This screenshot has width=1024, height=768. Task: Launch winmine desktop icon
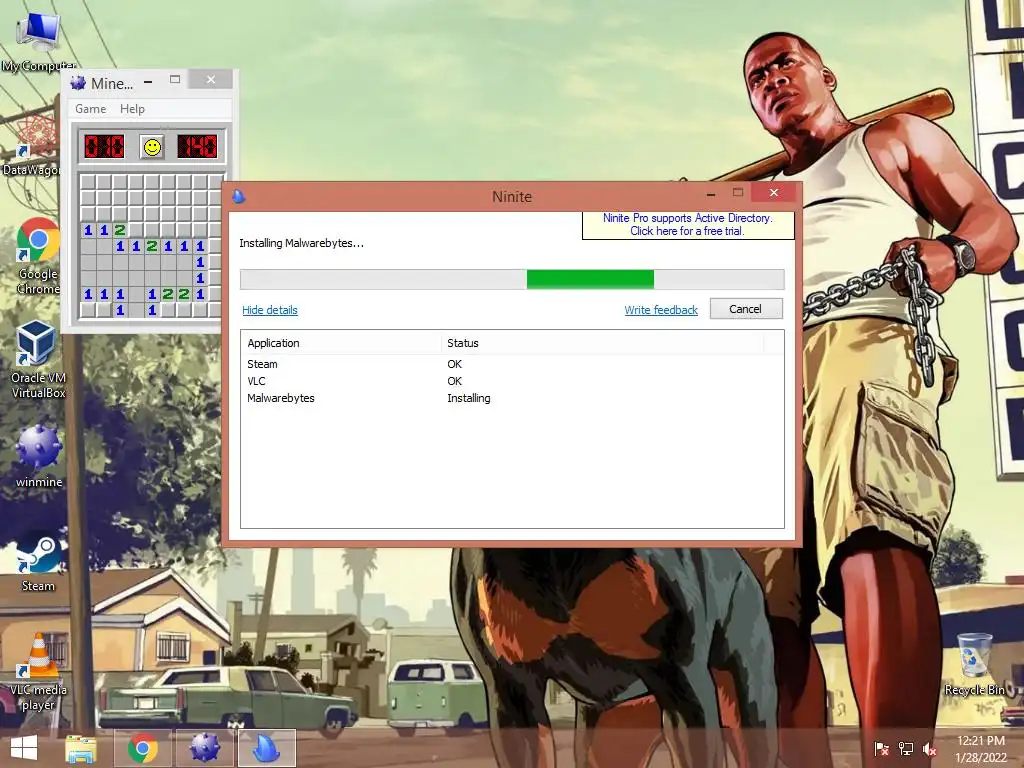pos(39,456)
